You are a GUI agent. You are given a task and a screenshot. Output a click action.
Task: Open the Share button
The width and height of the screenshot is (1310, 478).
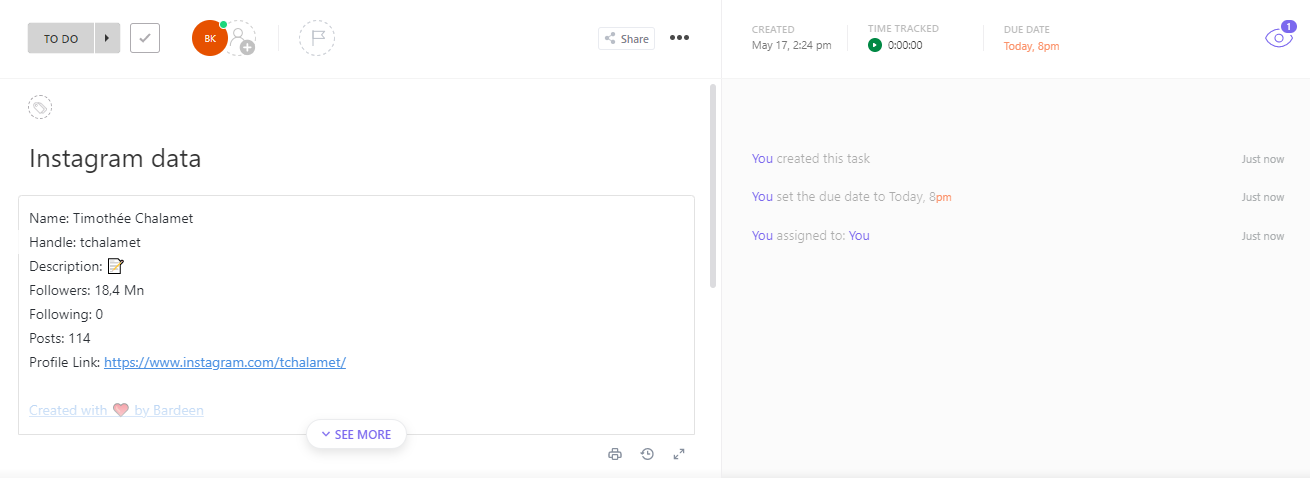(x=626, y=39)
